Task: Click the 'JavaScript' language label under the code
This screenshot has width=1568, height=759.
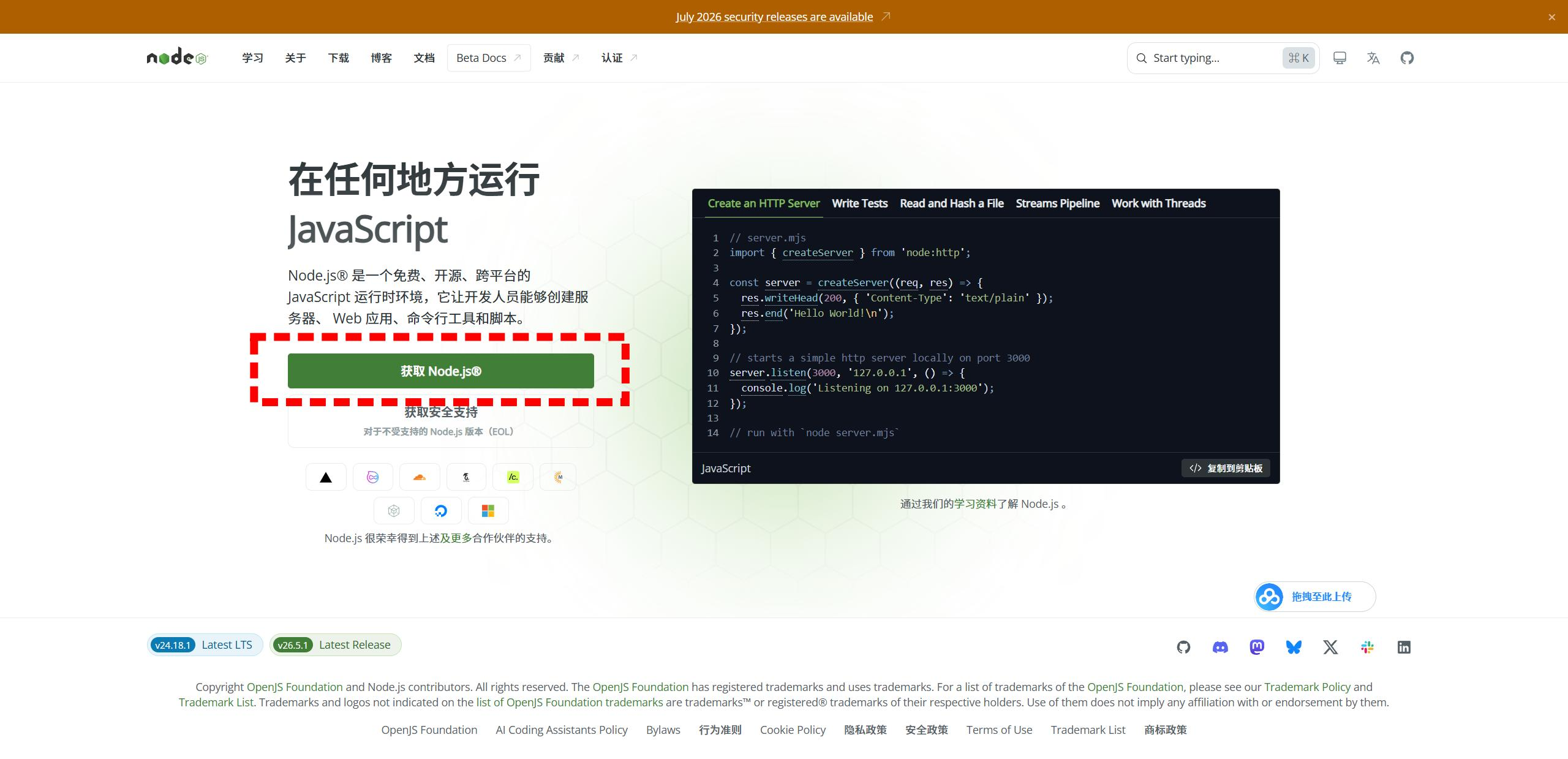Action: click(726, 468)
